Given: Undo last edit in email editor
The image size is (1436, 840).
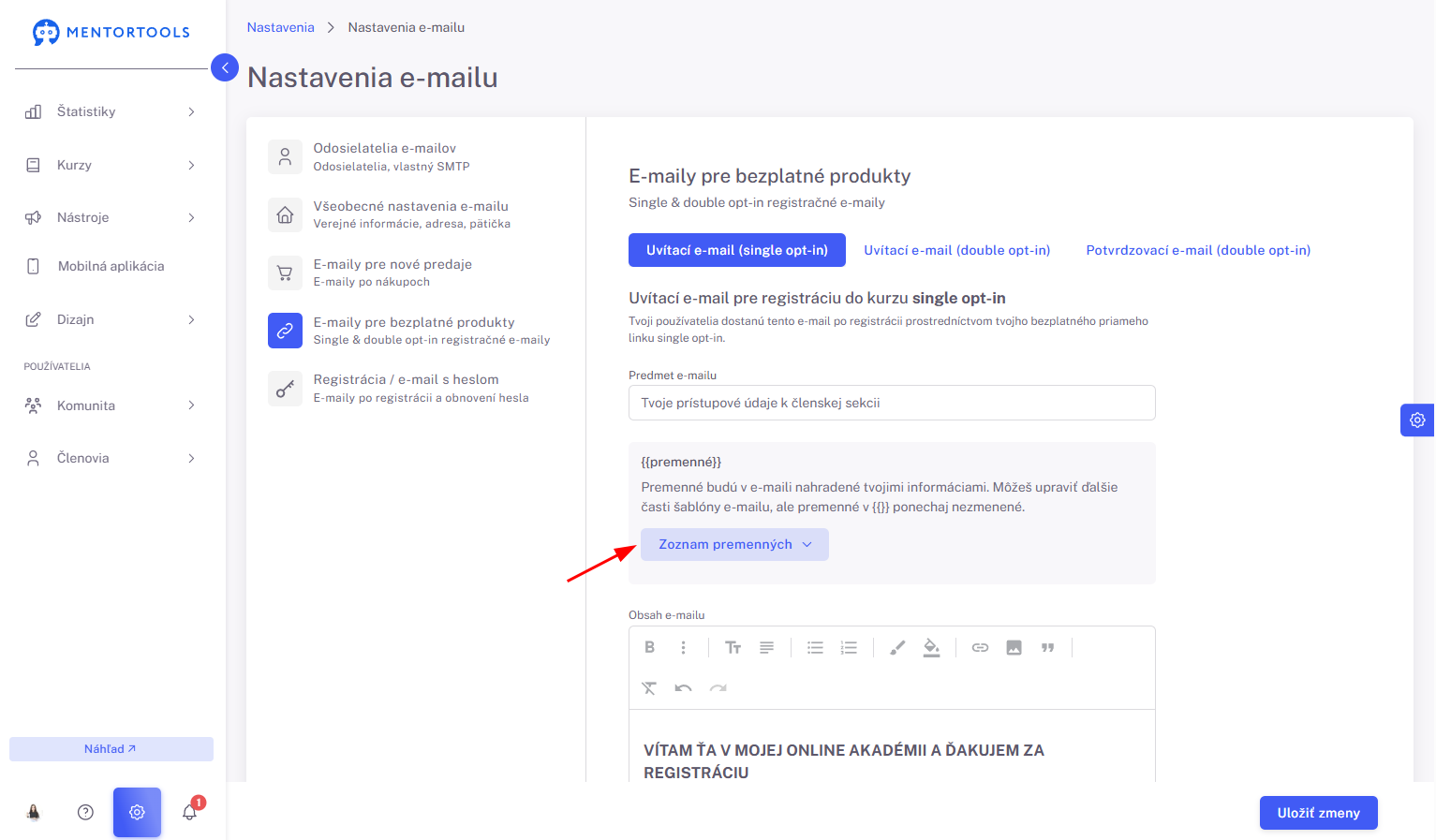Looking at the screenshot, I should point(683,688).
